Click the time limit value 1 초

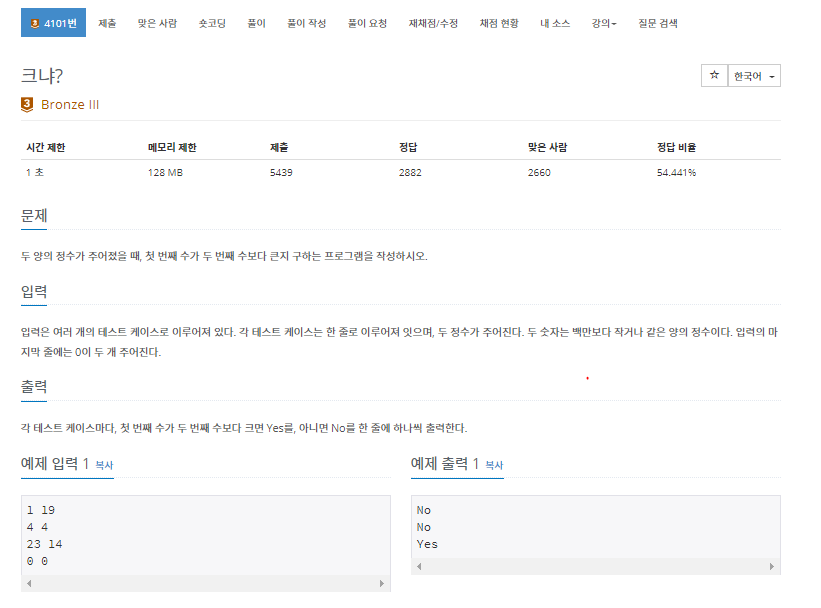[x=35, y=172]
